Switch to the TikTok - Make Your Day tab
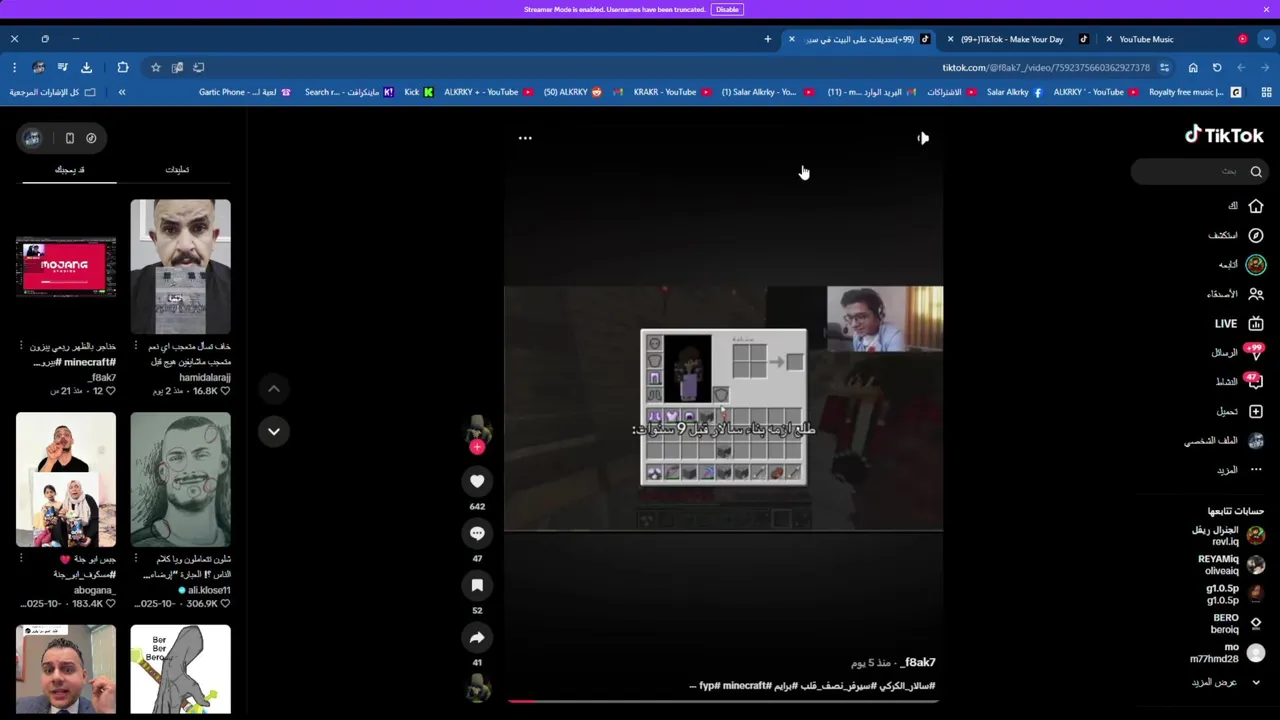The image size is (1280, 720). coord(1018,39)
